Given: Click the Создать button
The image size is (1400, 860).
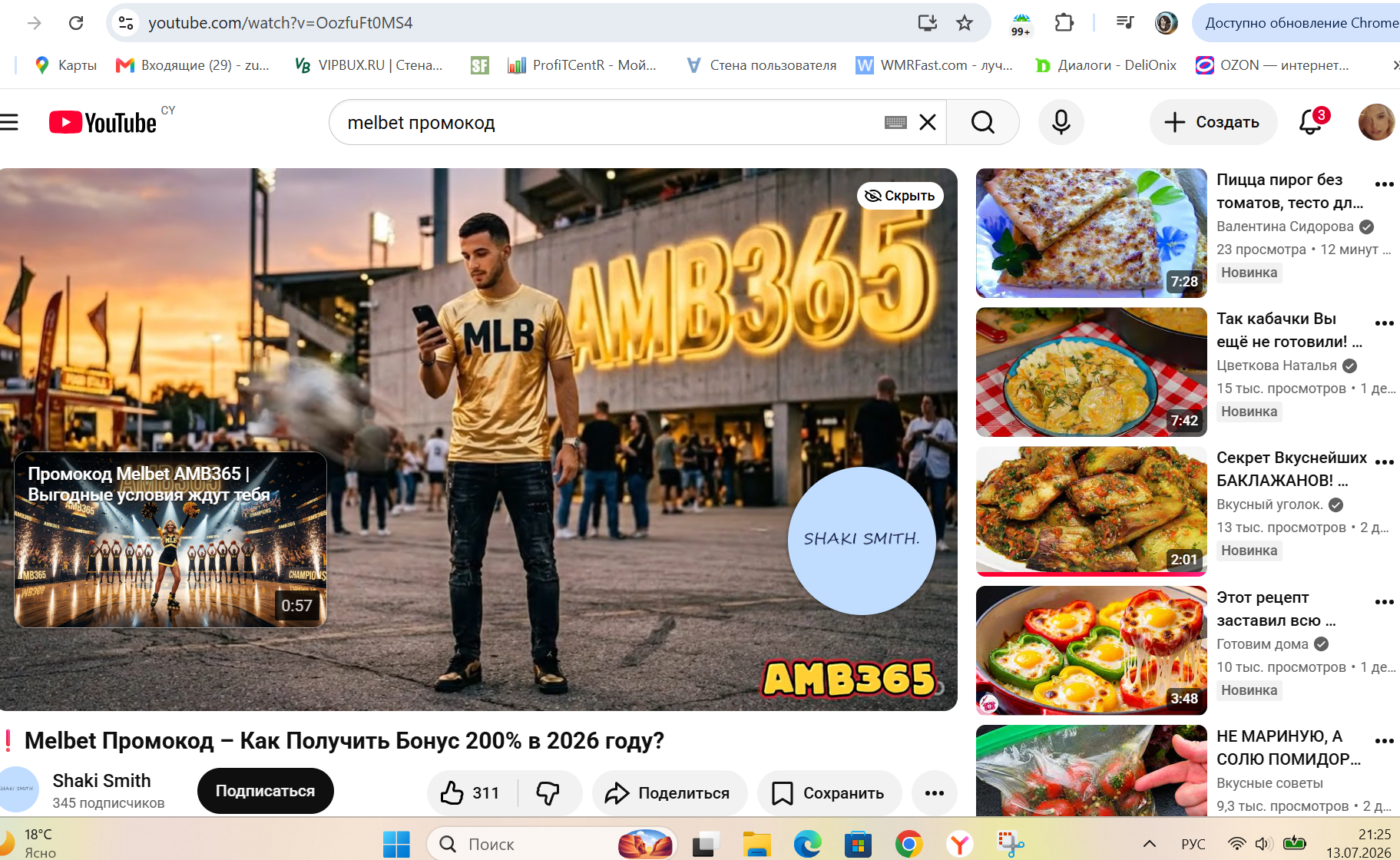Looking at the screenshot, I should coord(1213,122).
